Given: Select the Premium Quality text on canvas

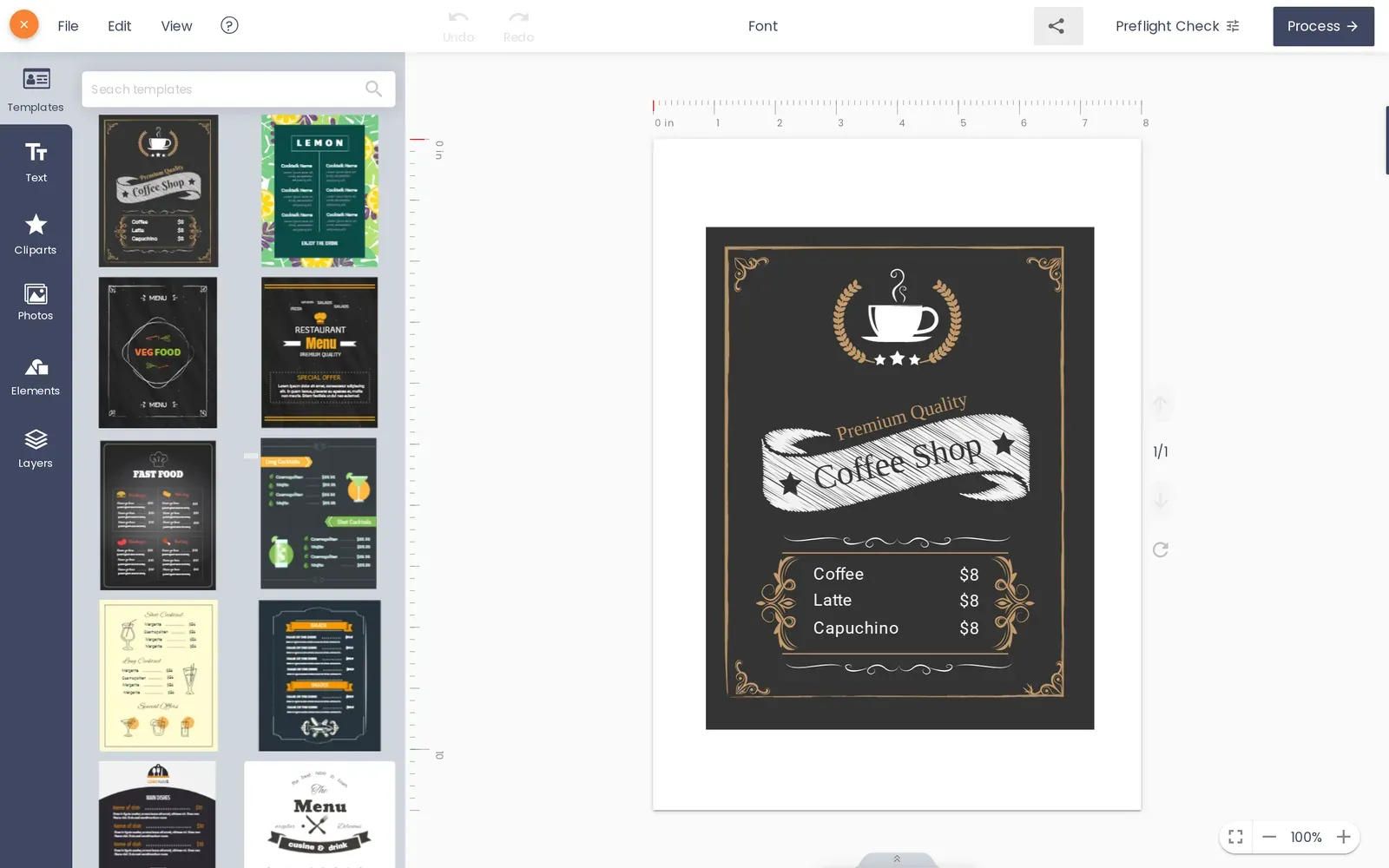Looking at the screenshot, I should click(x=901, y=417).
